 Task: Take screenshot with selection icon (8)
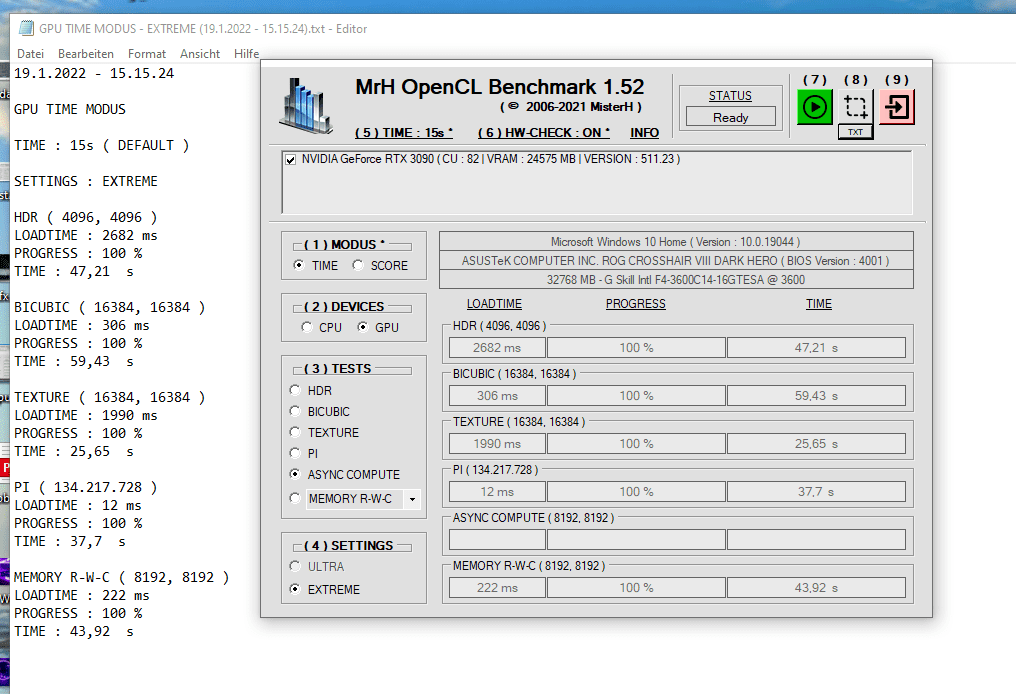855,107
